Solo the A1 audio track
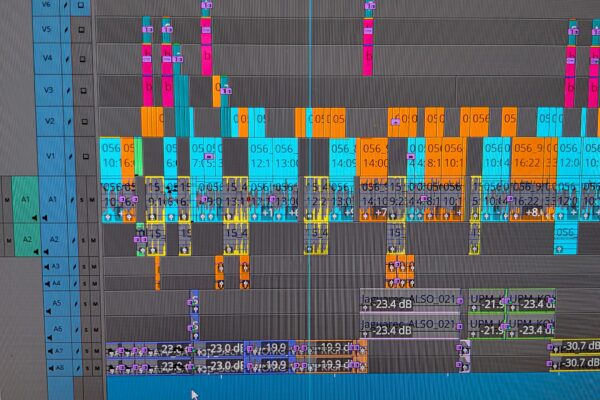This screenshot has height=400, width=600. [83, 200]
